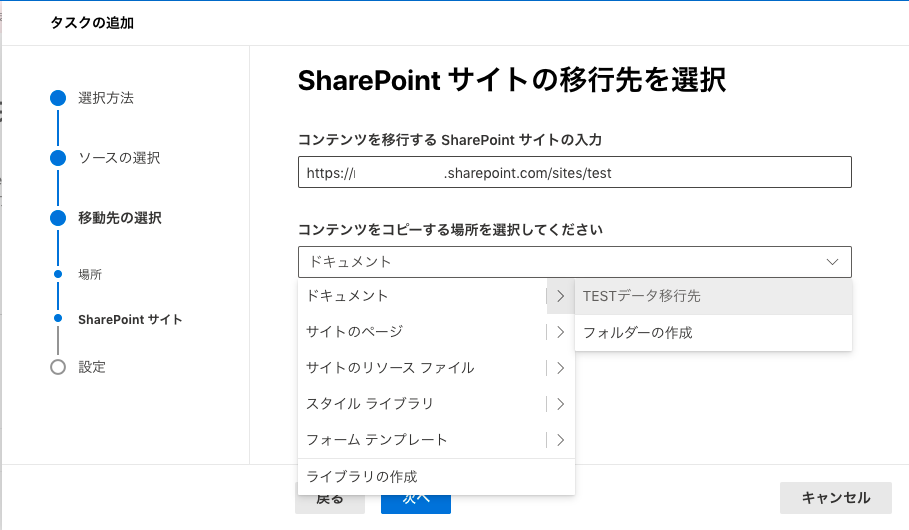The image size is (909, 530).
Task: Select the 場所 sub-step dot
Action: (x=58, y=274)
